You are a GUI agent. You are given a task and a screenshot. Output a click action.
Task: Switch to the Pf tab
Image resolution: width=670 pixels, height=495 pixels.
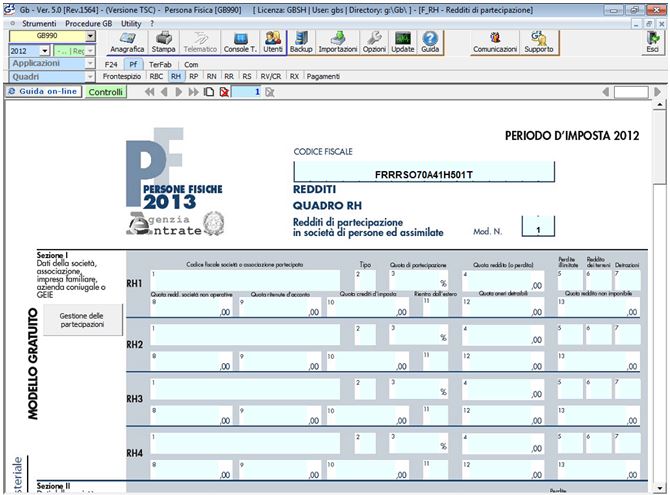(x=133, y=65)
